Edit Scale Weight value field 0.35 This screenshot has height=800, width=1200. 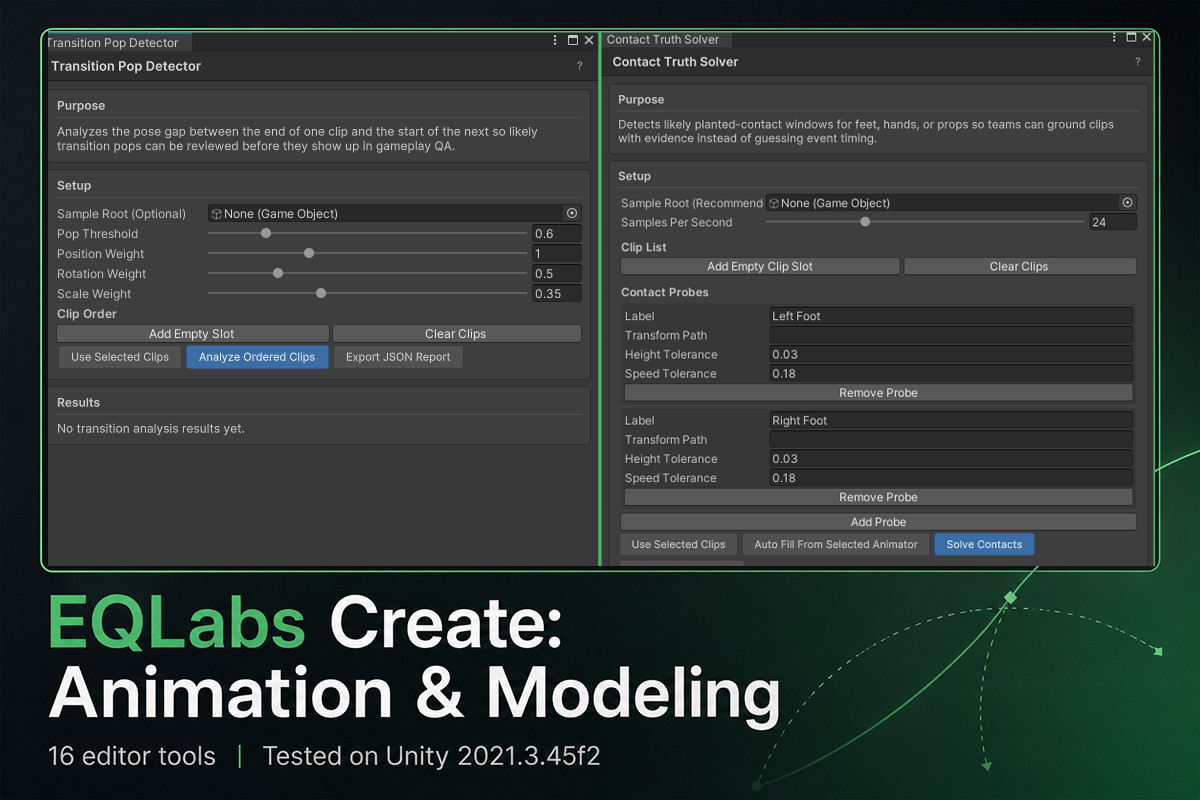[x=556, y=294]
